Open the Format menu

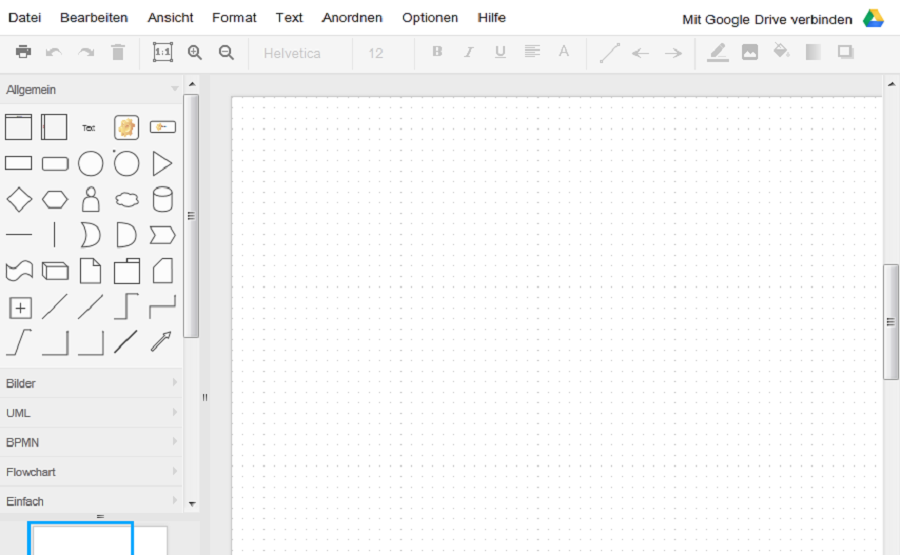[234, 18]
